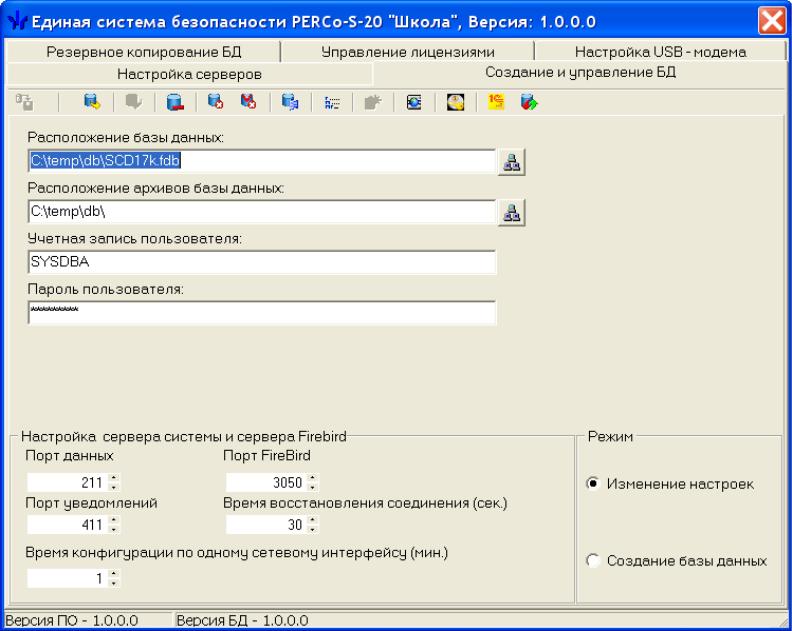Click the user account field with SYSDBA

(x=262, y=262)
